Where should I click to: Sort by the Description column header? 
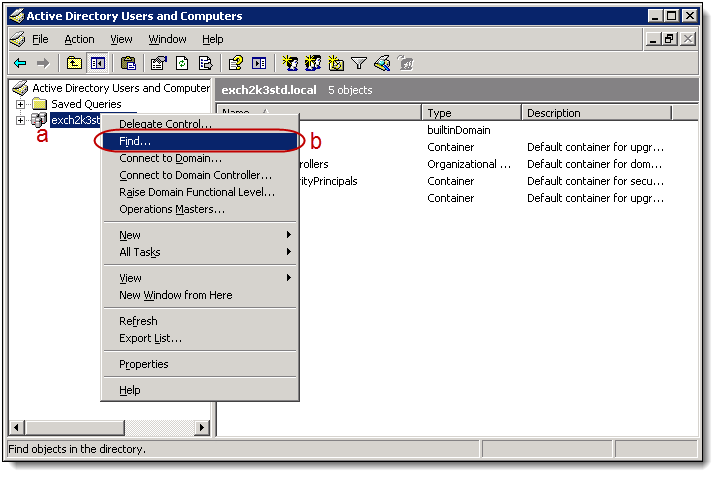coord(596,113)
